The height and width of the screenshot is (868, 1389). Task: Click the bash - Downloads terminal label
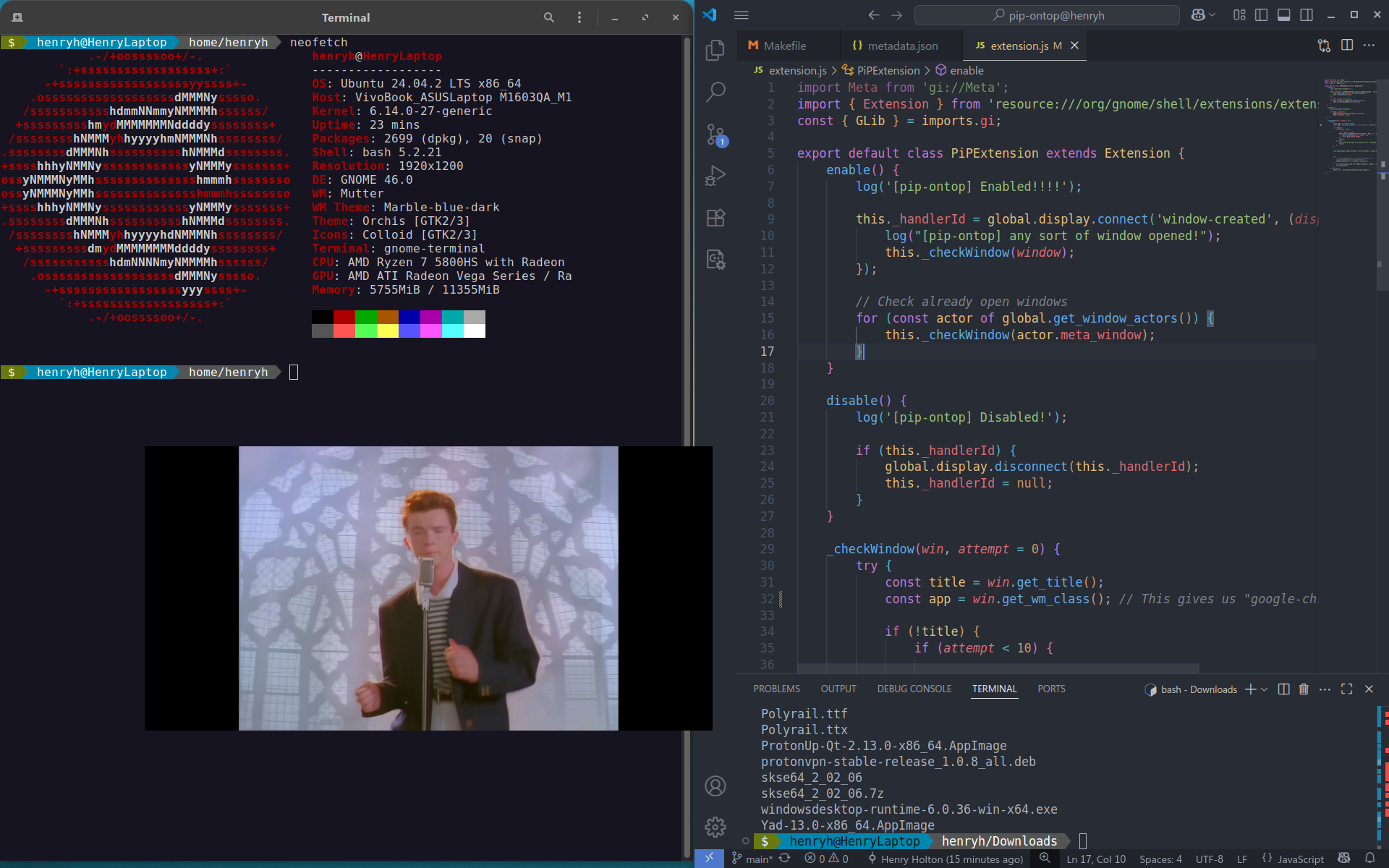pyautogui.click(x=1191, y=689)
